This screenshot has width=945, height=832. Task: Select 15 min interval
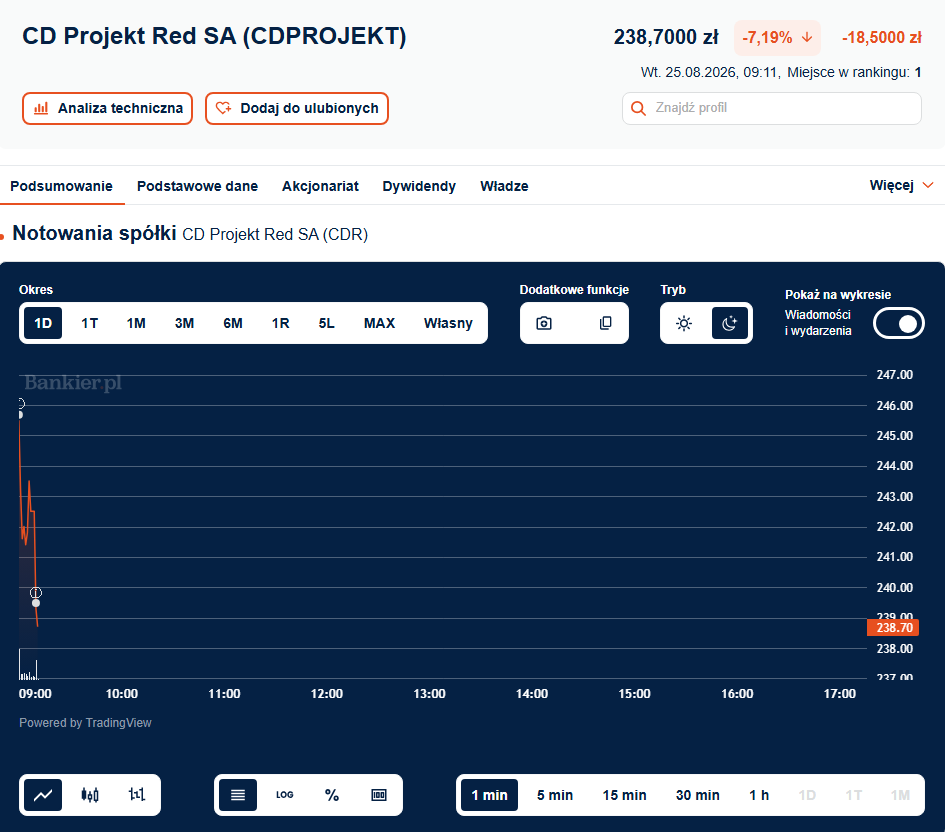pyautogui.click(x=624, y=795)
